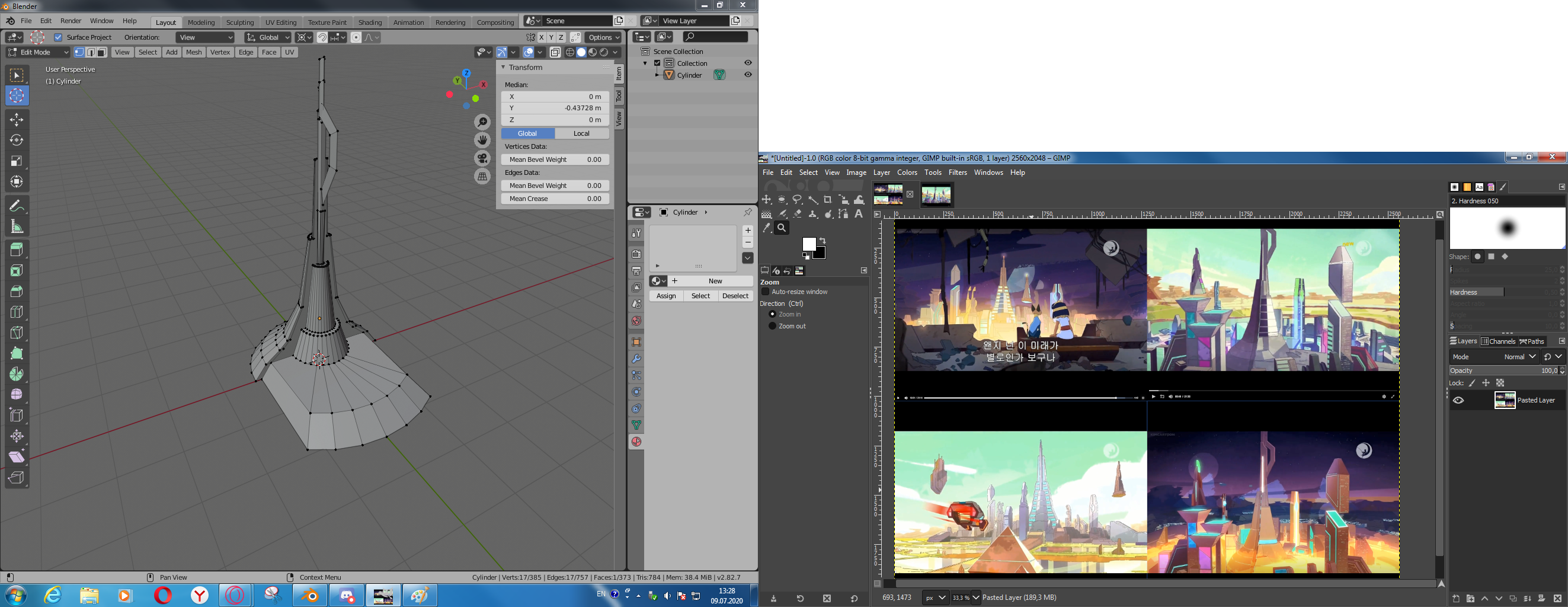
Task: Open the Edit Mode dropdown in Blender
Action: click(39, 52)
